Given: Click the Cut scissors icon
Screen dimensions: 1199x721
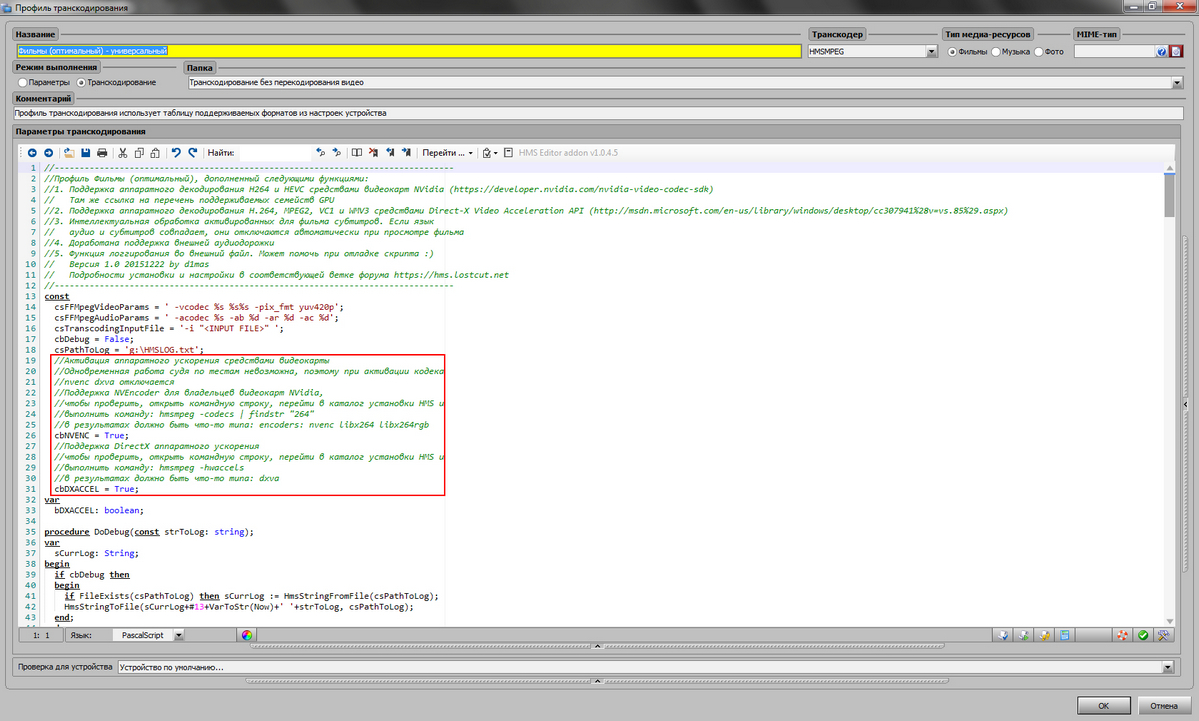Looking at the screenshot, I should pyautogui.click(x=123, y=153).
